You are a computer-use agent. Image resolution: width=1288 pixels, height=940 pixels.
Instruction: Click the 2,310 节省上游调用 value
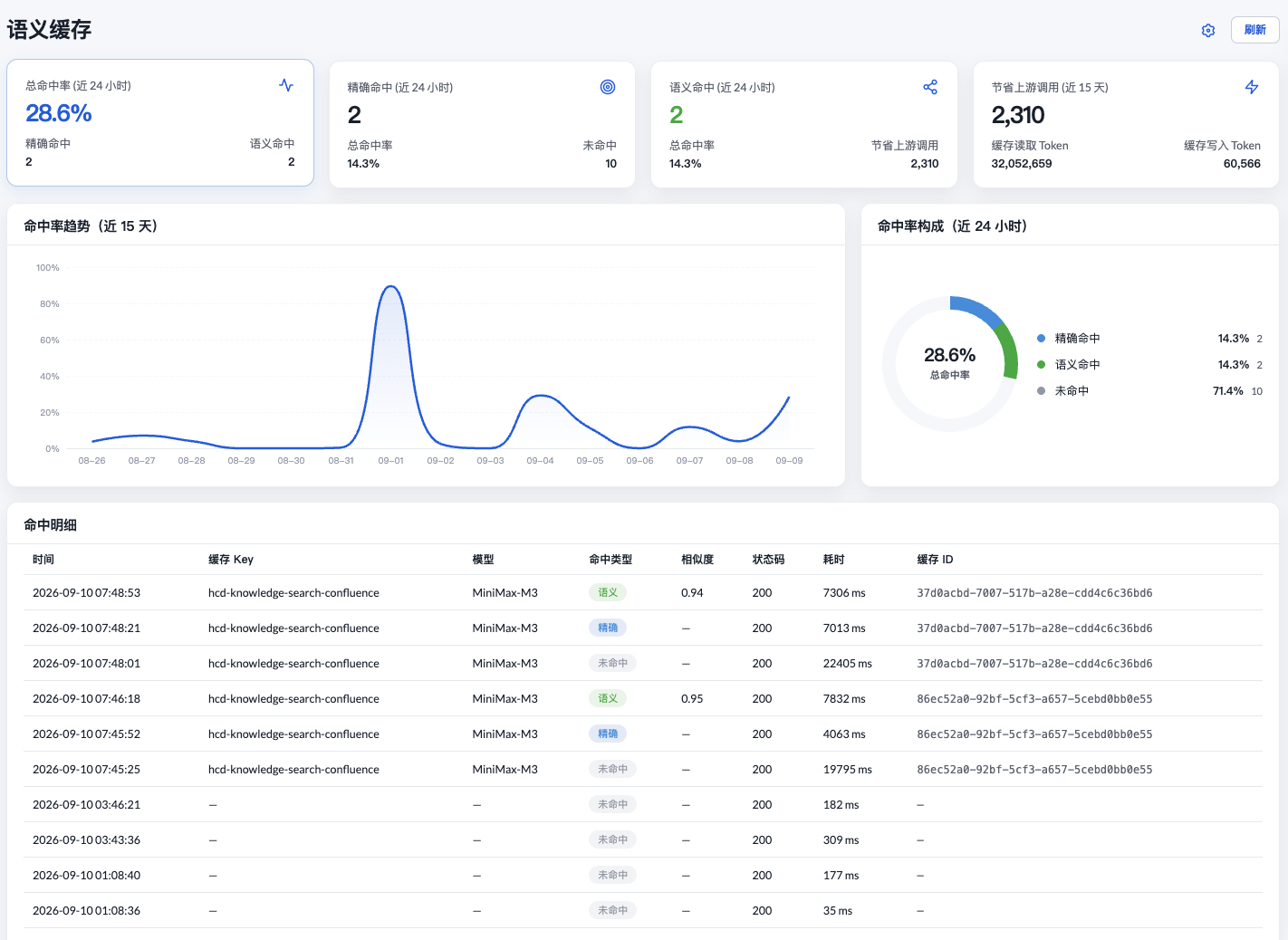tap(1018, 115)
